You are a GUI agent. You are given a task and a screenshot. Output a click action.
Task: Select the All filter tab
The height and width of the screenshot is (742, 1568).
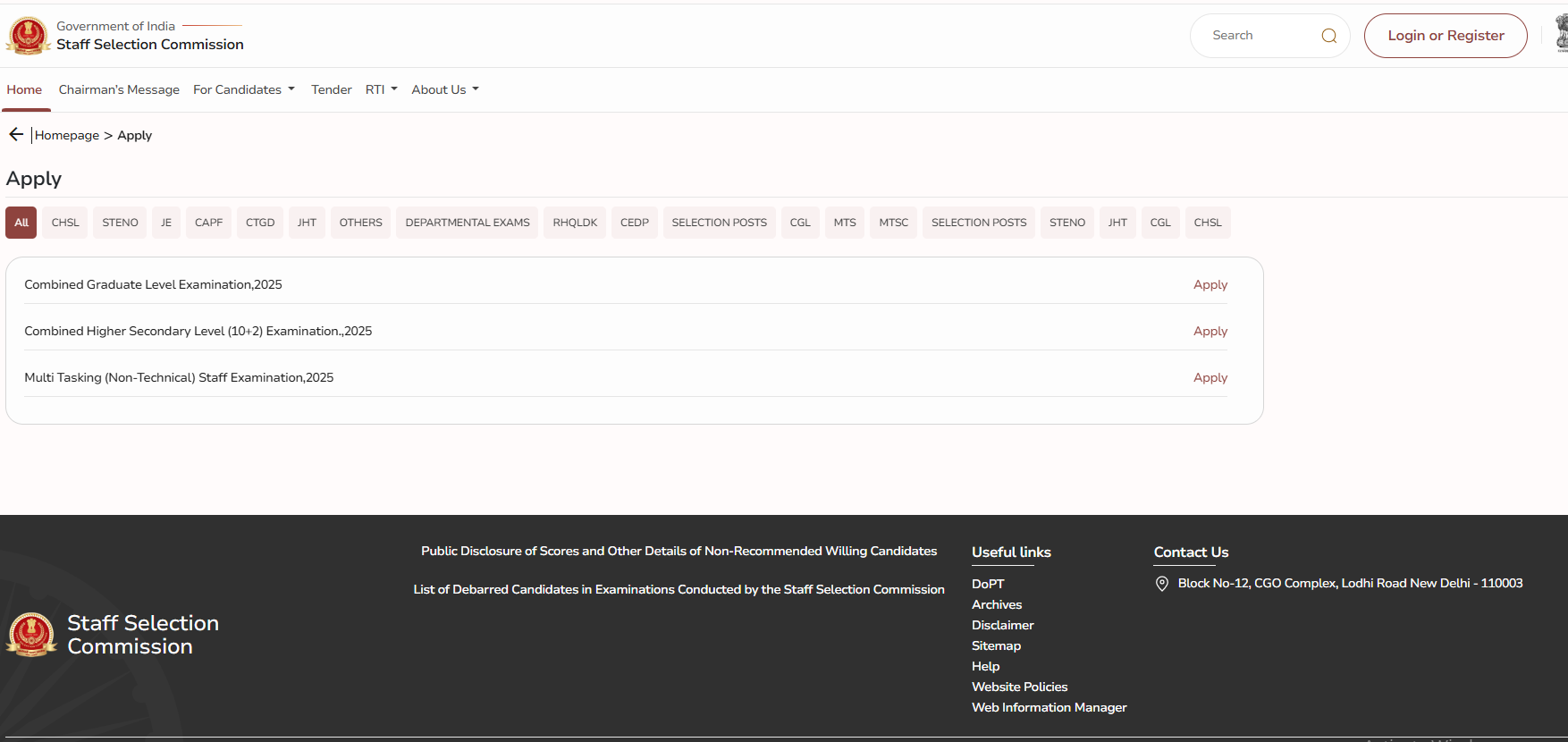(21, 223)
